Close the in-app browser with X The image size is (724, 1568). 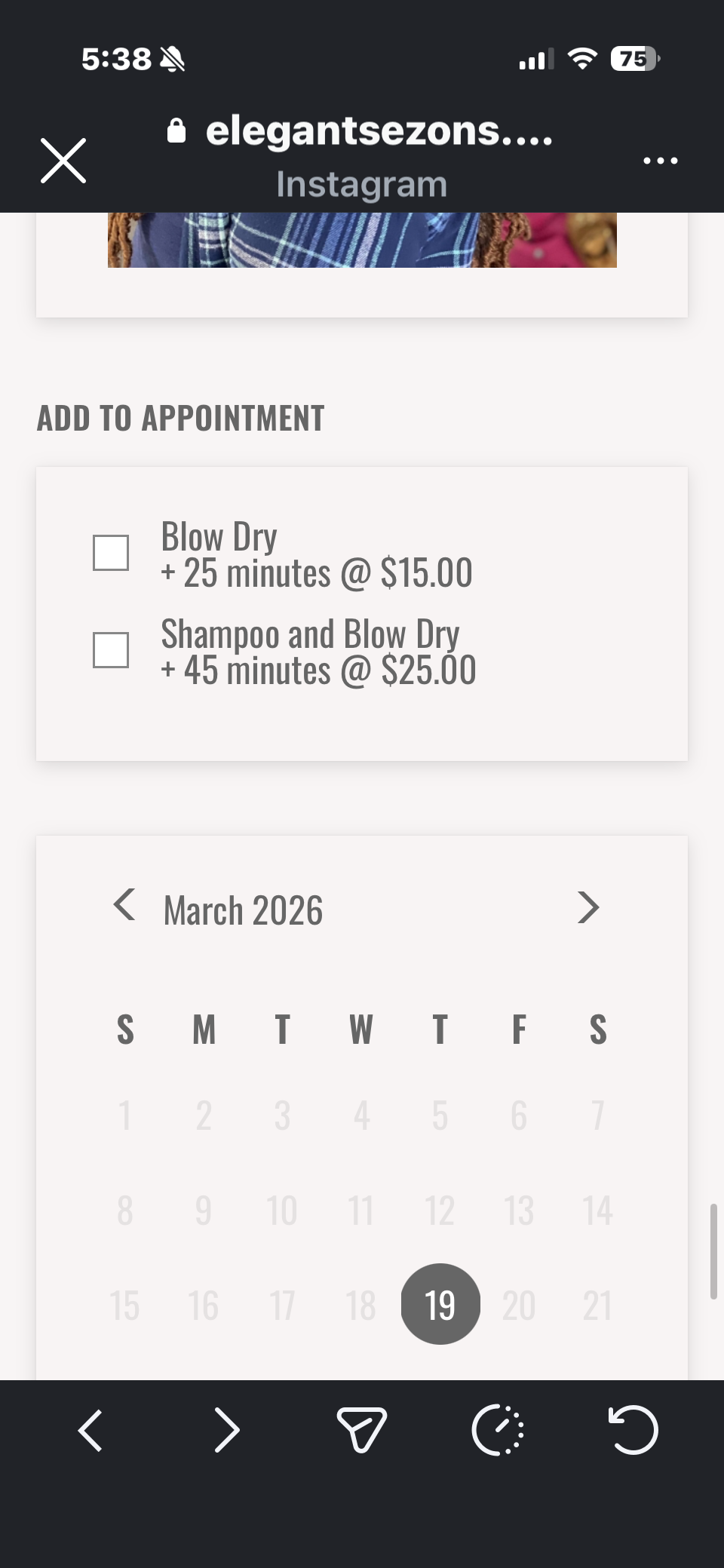coord(63,161)
